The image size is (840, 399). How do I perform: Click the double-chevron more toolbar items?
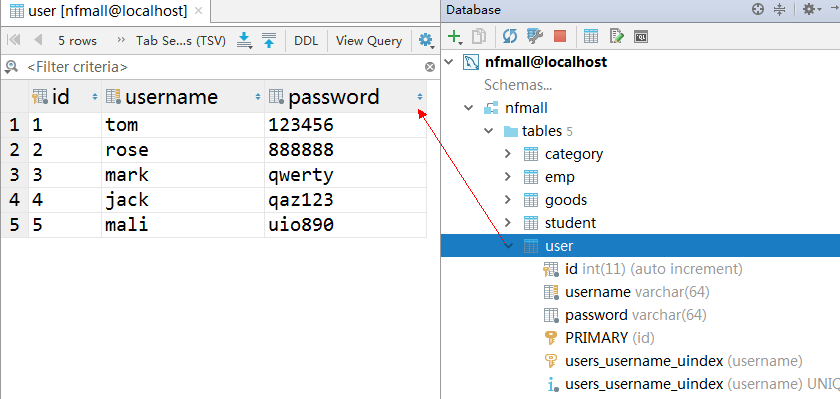pos(121,40)
